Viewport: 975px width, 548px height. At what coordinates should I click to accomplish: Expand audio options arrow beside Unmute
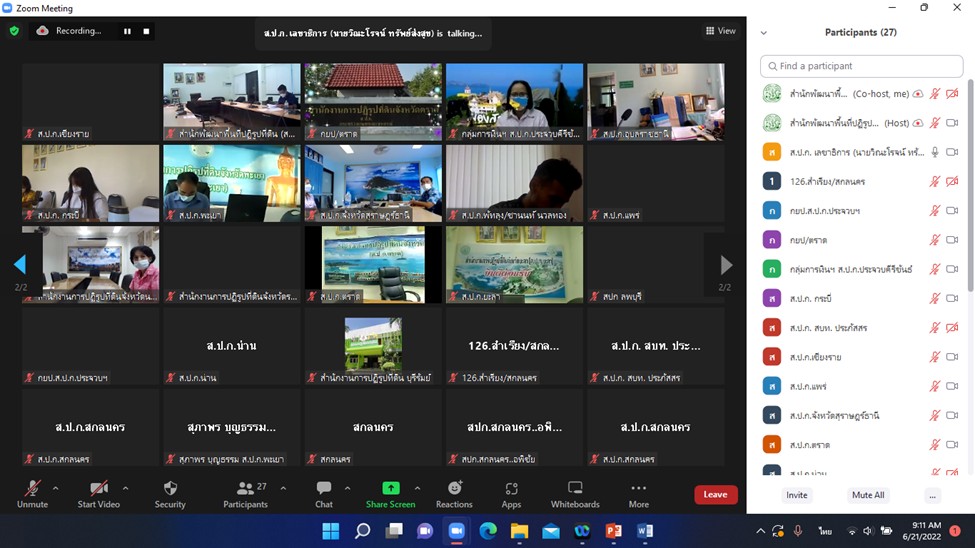pyautogui.click(x=55, y=488)
